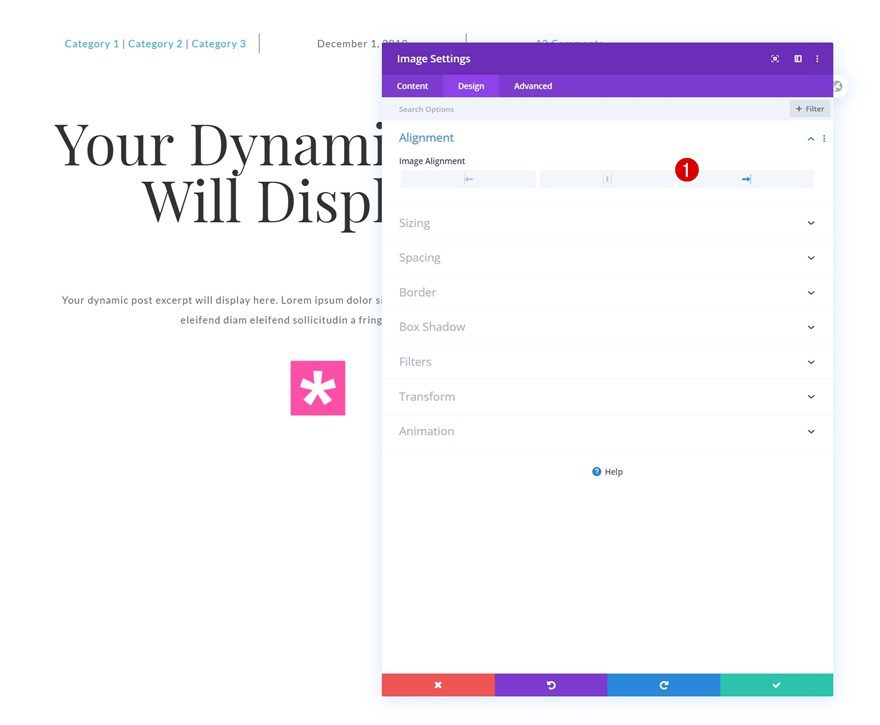Switch to the Advanced tab
The image size is (880, 725).
(533, 86)
